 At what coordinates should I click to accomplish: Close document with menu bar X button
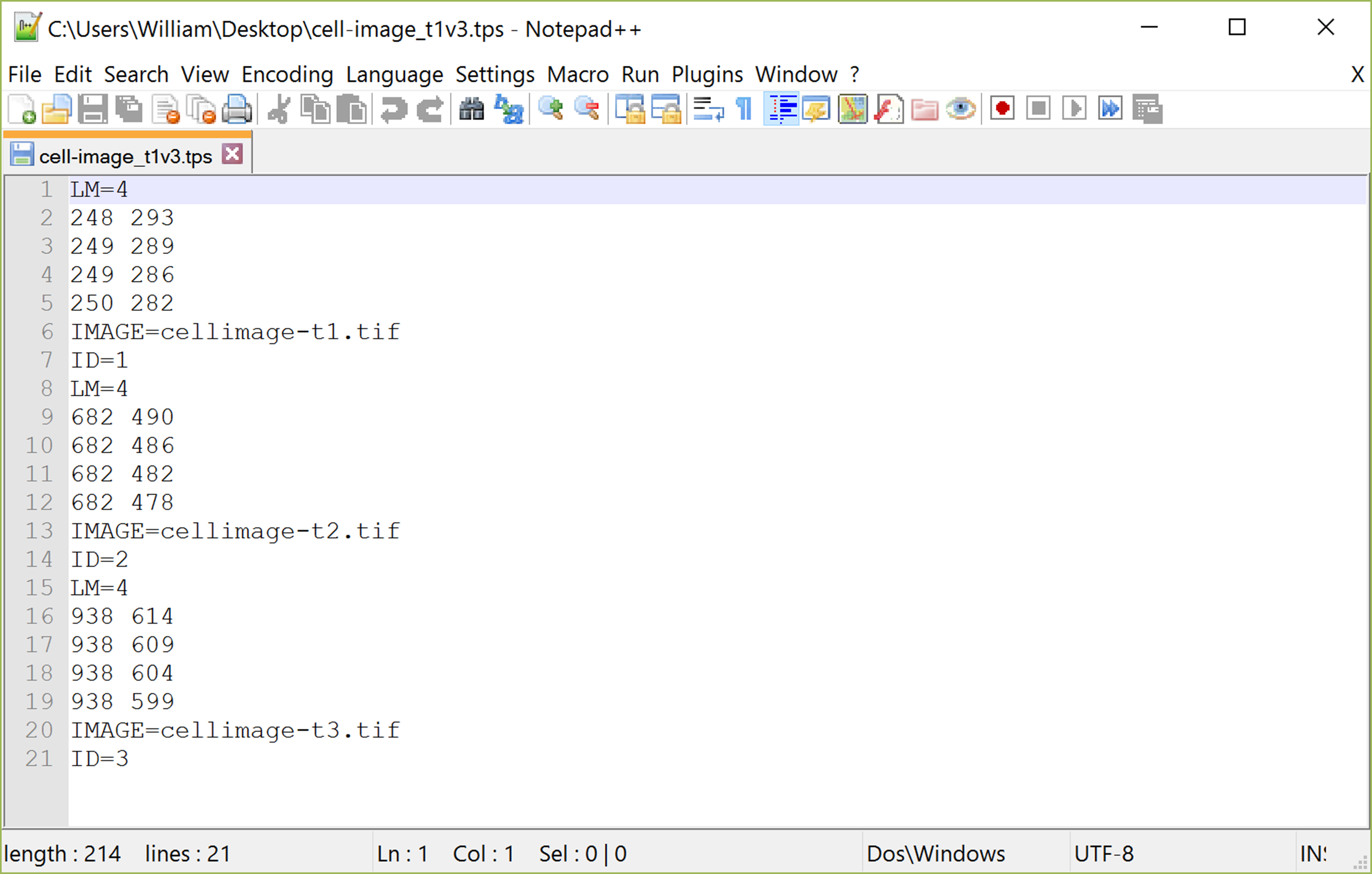(x=1358, y=75)
